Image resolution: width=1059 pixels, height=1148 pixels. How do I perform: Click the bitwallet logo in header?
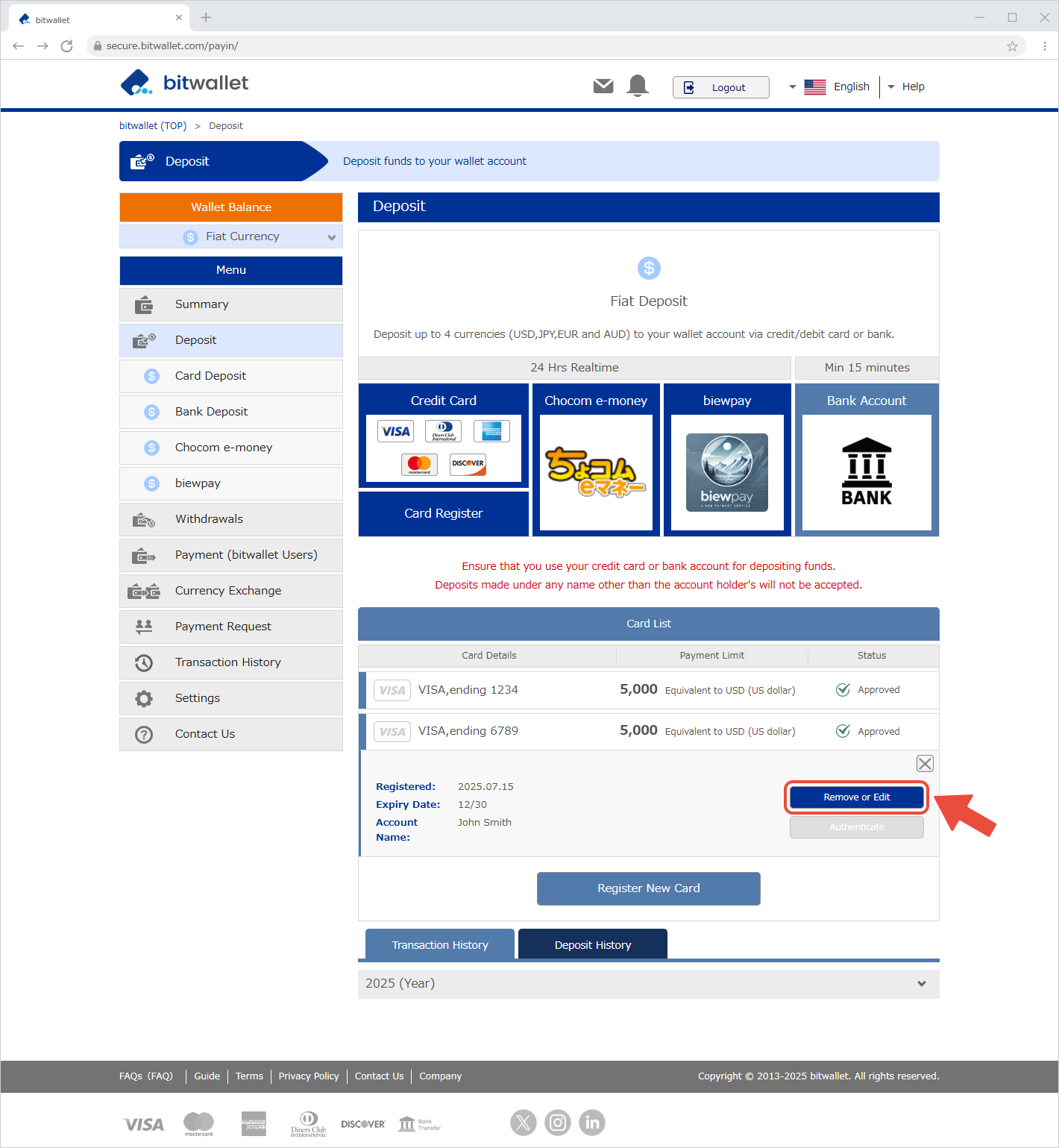184,83
